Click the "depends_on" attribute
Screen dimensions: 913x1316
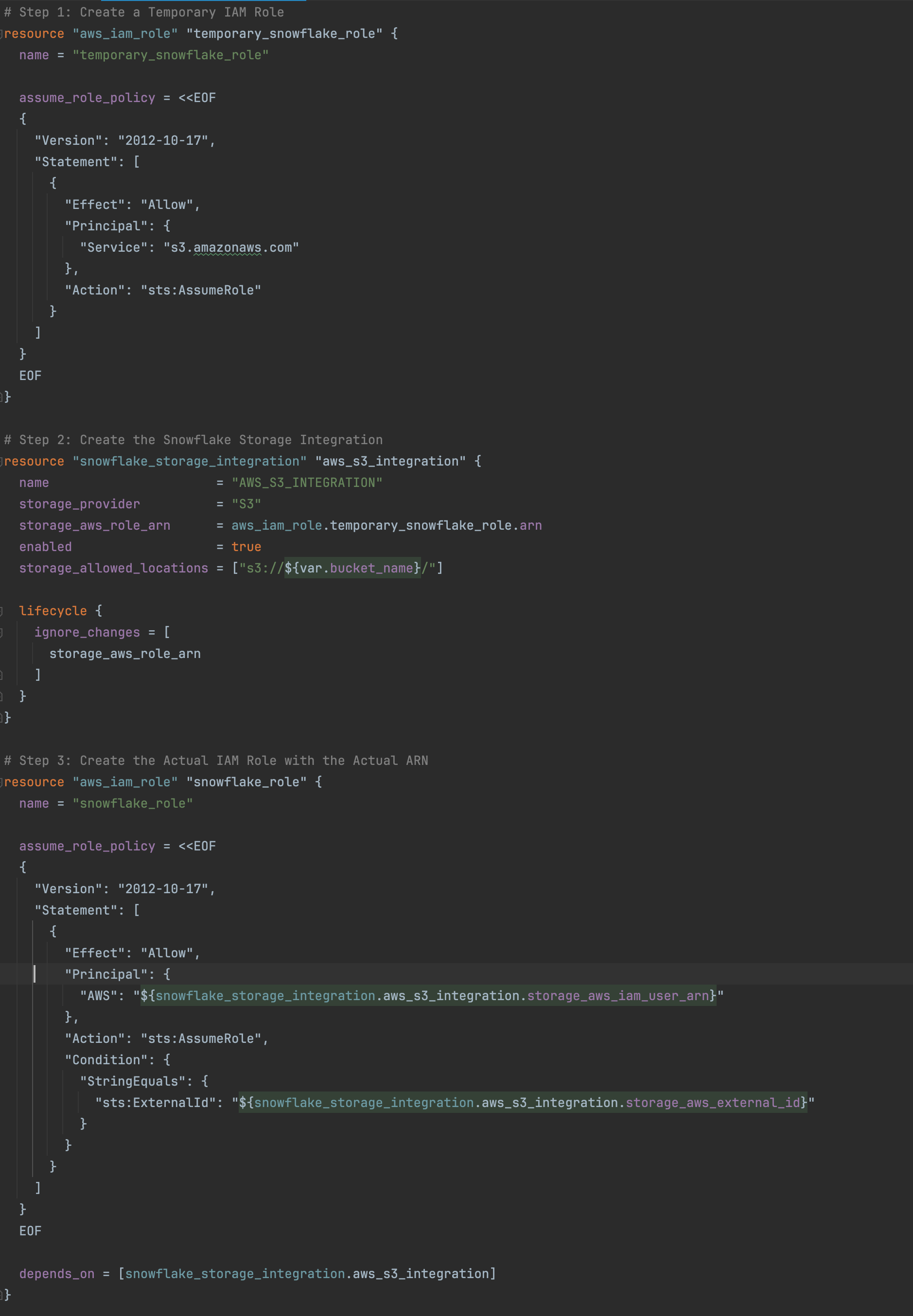tap(56, 1273)
